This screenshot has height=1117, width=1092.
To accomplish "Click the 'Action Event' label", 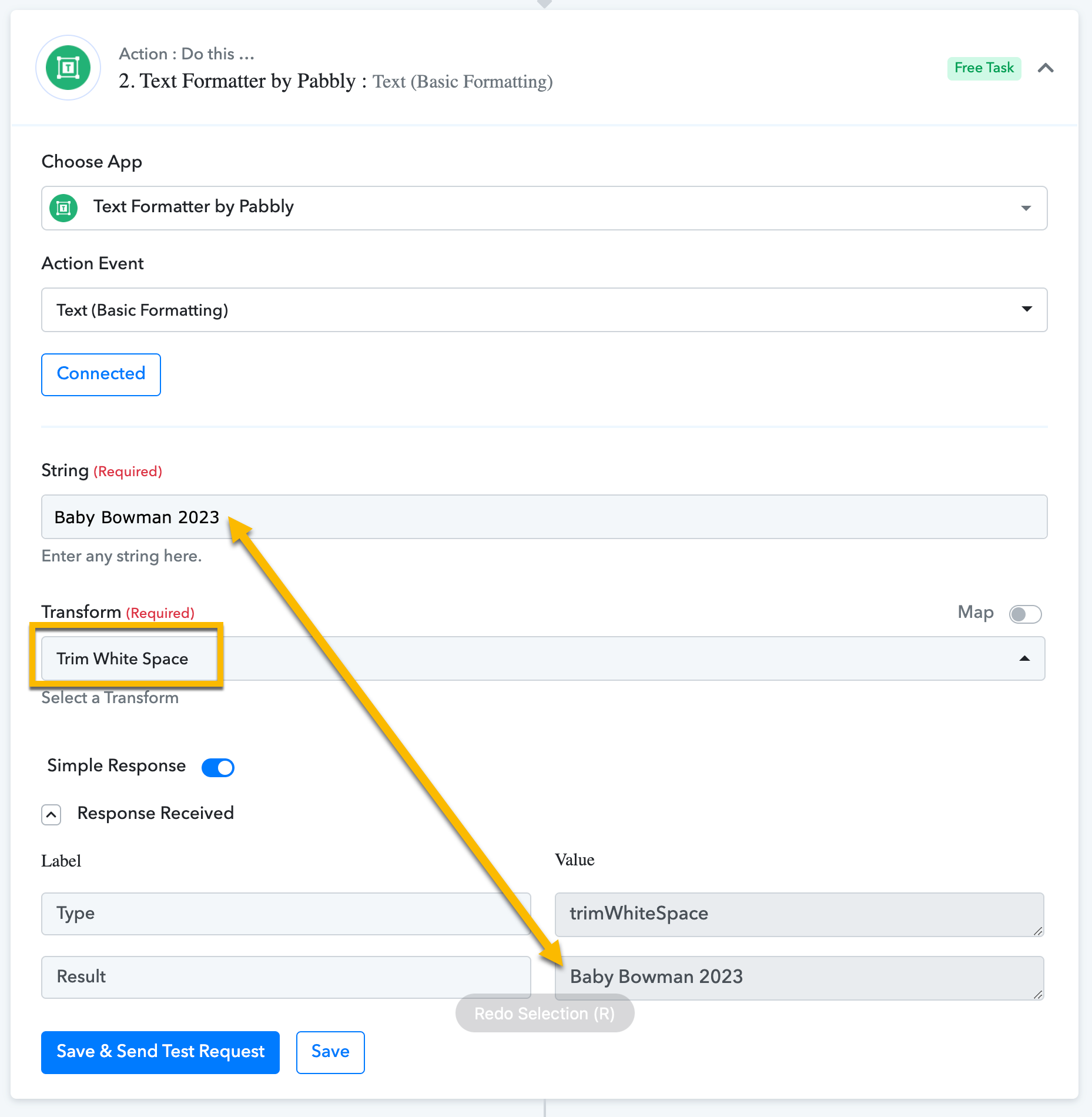I will 93,263.
